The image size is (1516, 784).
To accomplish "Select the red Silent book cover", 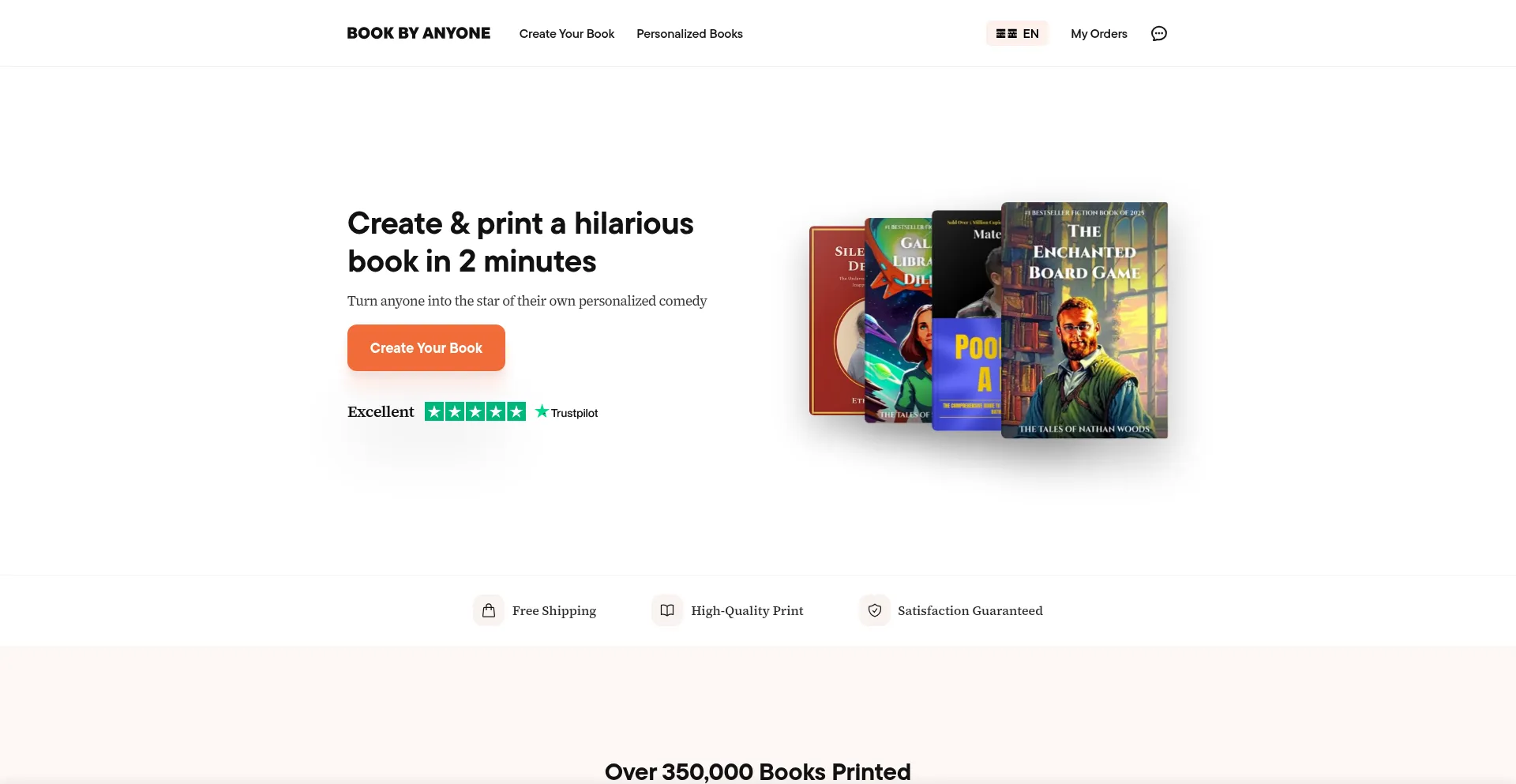I will (836, 321).
